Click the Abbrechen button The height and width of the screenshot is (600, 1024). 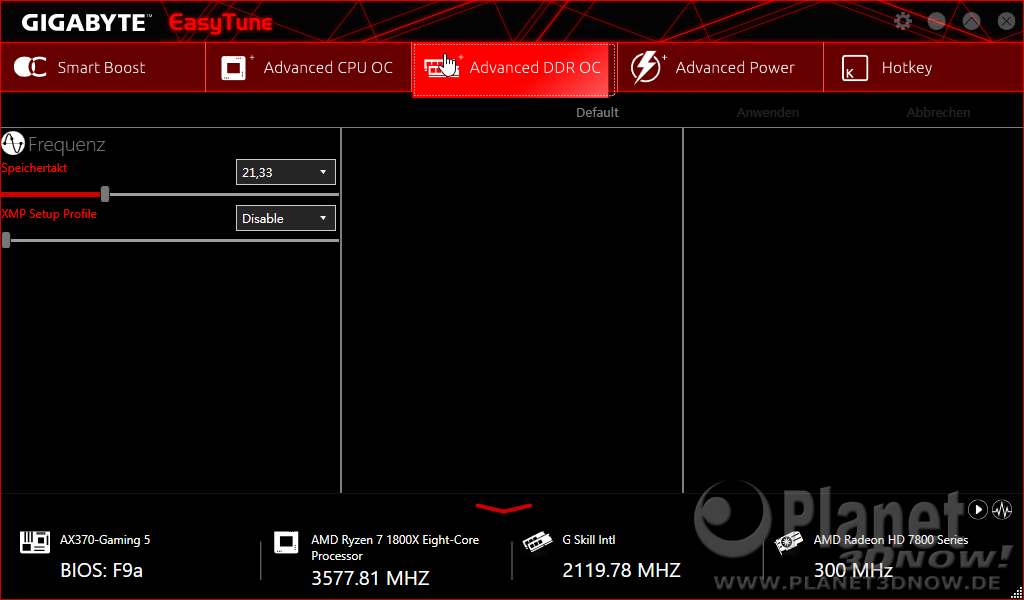pos(938,112)
